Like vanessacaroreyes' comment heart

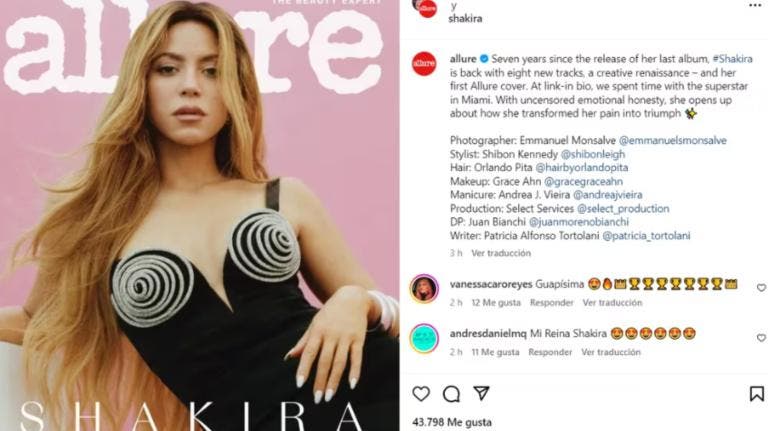pyautogui.click(x=761, y=288)
